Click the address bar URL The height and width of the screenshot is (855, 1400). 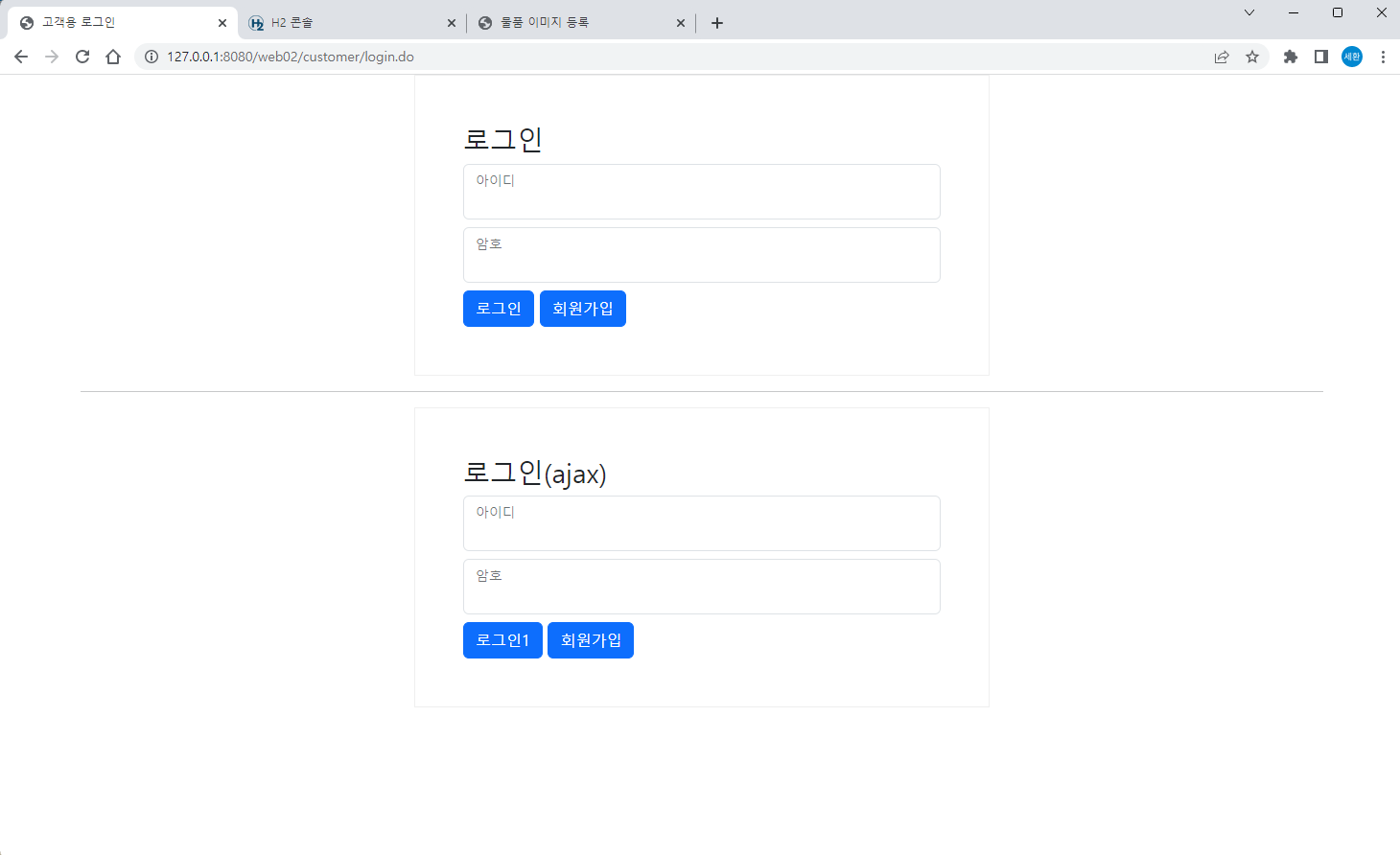coord(291,57)
